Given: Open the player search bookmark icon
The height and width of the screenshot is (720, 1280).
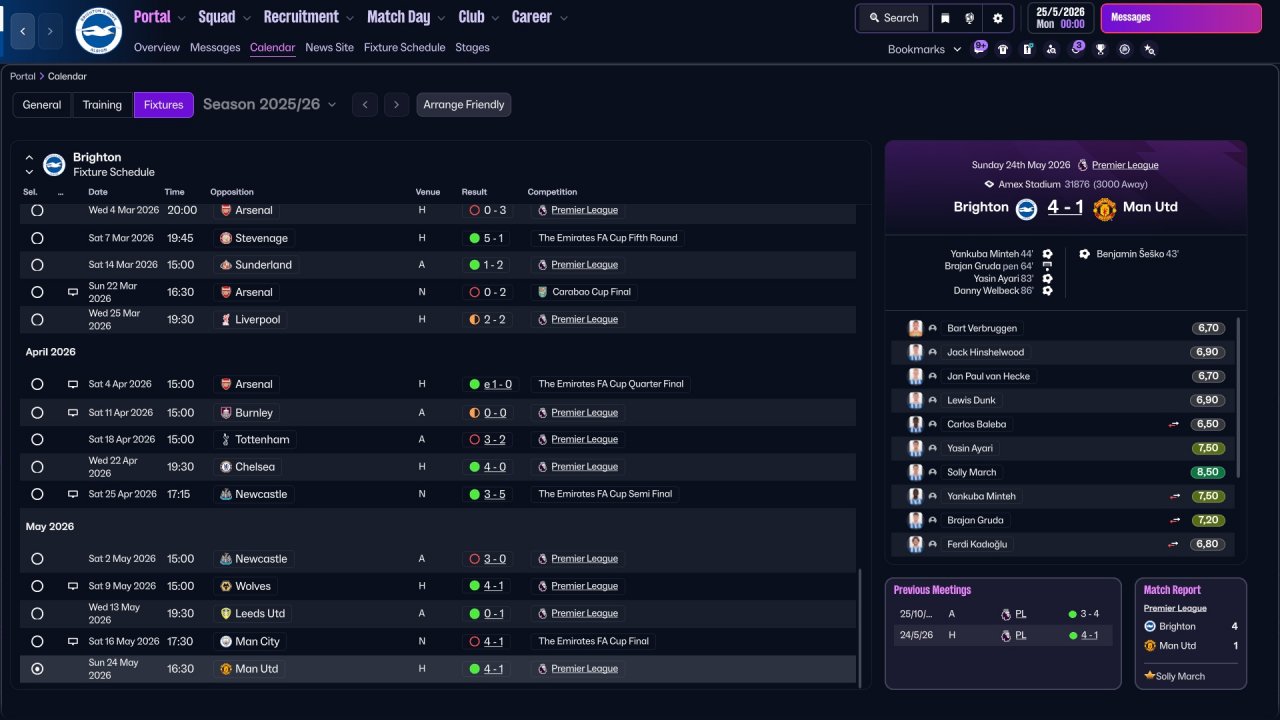Looking at the screenshot, I should pos(1051,49).
